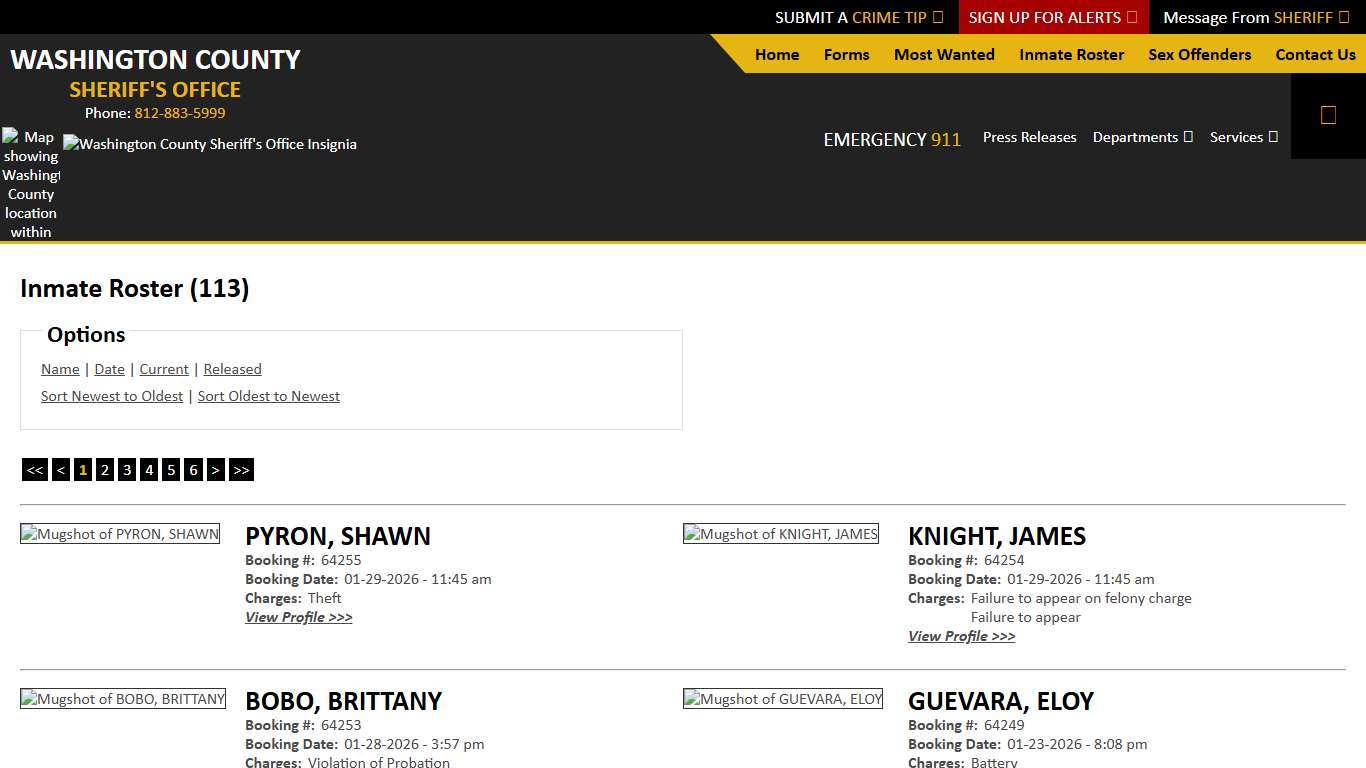Open the mugshot of BOBO, BRITTANY
The image size is (1366, 768).
pyautogui.click(x=122, y=698)
